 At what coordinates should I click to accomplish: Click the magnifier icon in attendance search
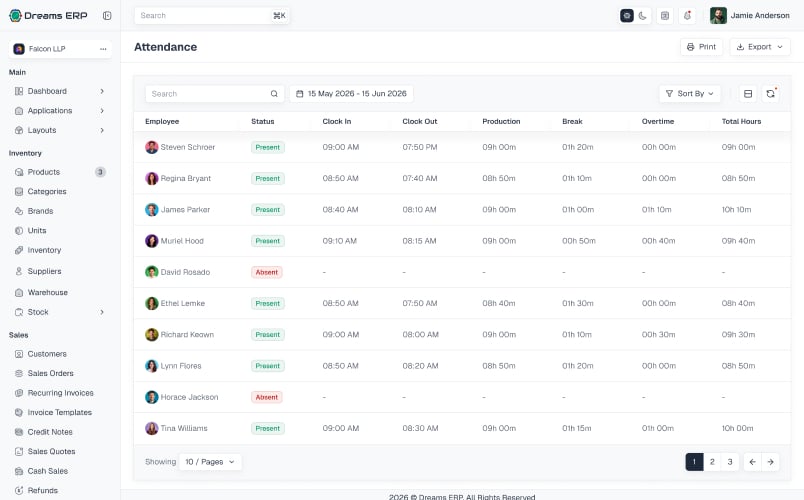pos(274,94)
